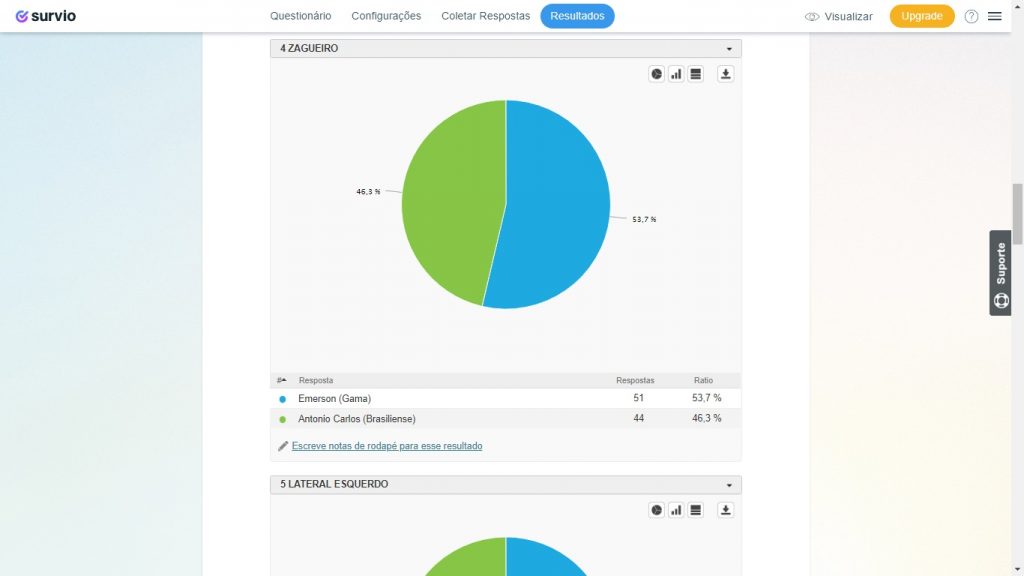Open the Configurações tab

(x=386, y=16)
